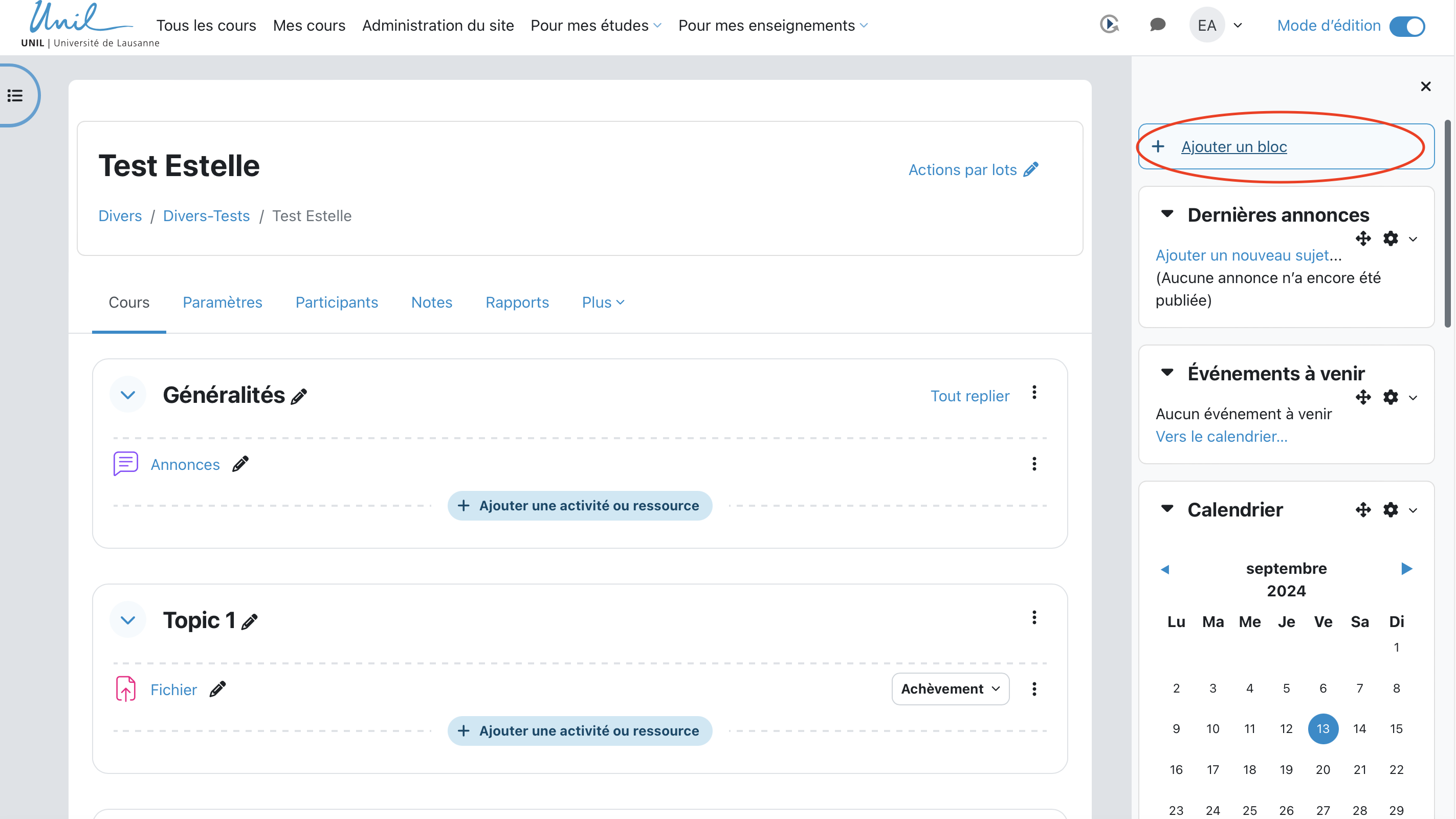Click previous month arrow in calendar
The width and height of the screenshot is (1456, 819).
(x=1165, y=569)
